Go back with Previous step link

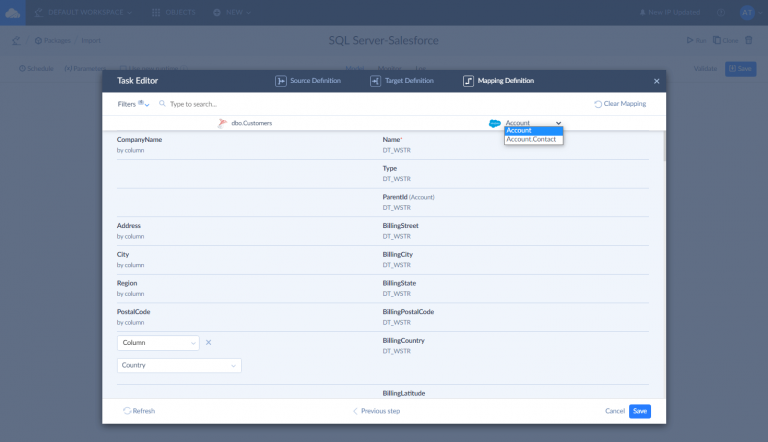point(376,411)
